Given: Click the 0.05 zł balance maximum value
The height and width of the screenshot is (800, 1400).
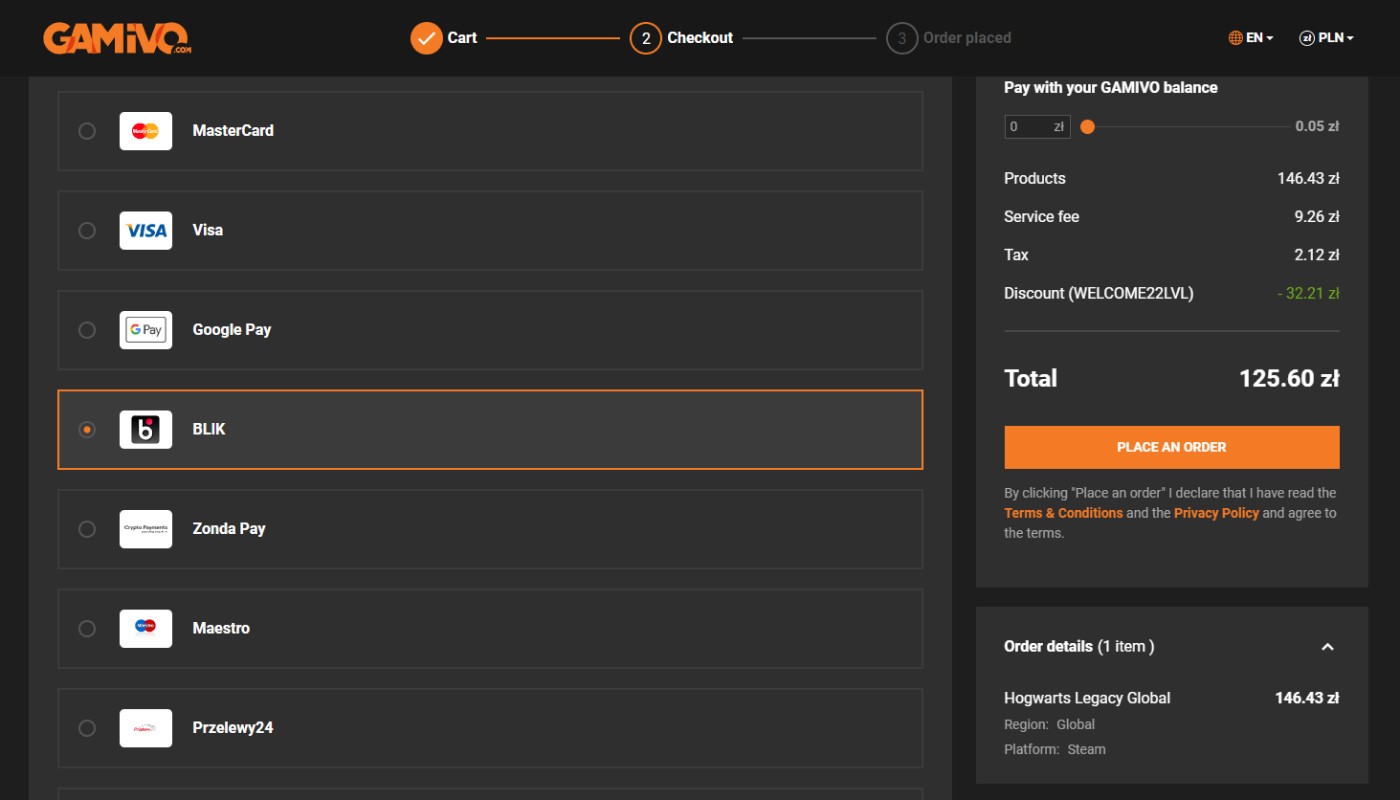Looking at the screenshot, I should [x=1317, y=126].
